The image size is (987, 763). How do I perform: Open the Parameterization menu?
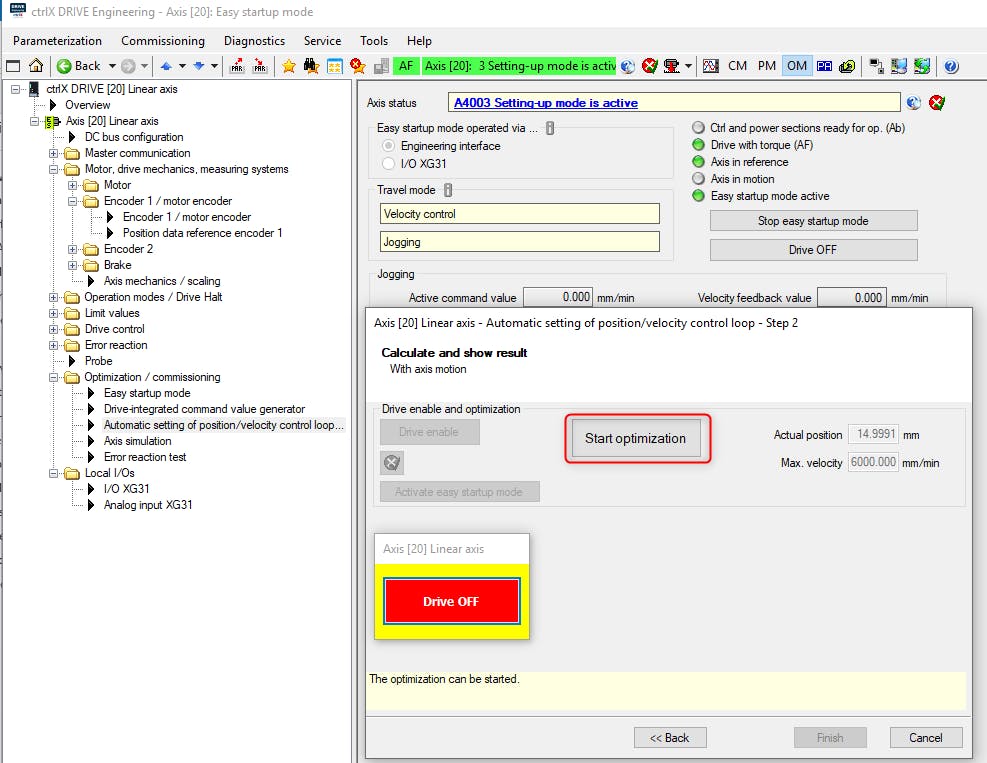coord(57,41)
